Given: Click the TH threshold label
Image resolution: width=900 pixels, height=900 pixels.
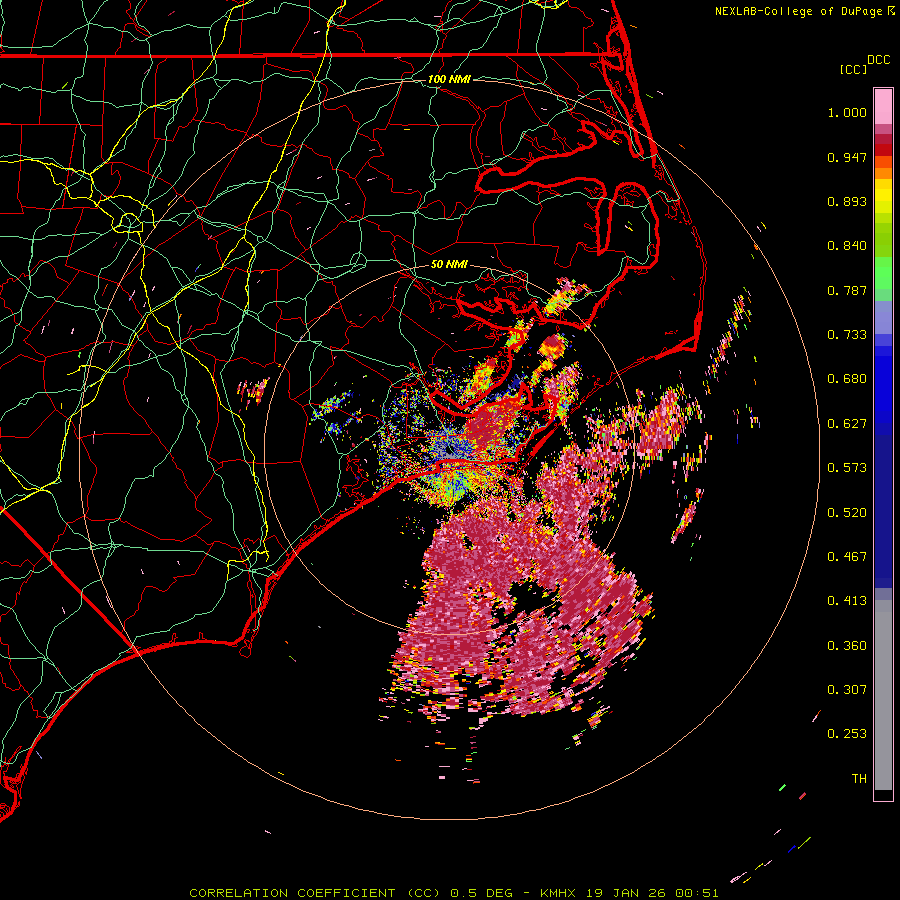Looking at the screenshot, I should click(859, 779).
